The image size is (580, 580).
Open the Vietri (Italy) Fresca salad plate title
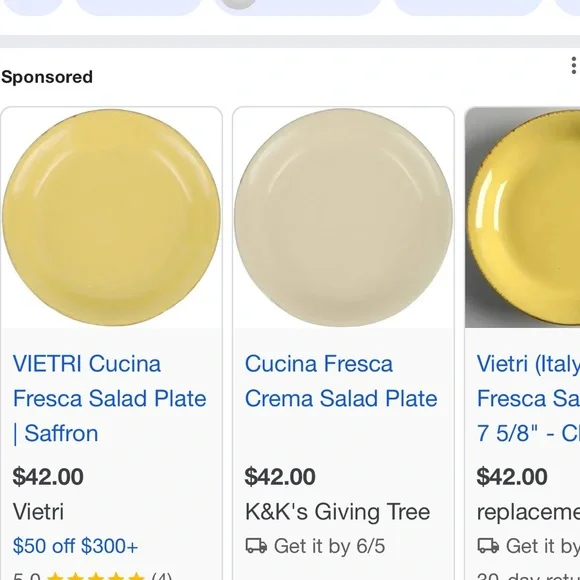point(528,398)
